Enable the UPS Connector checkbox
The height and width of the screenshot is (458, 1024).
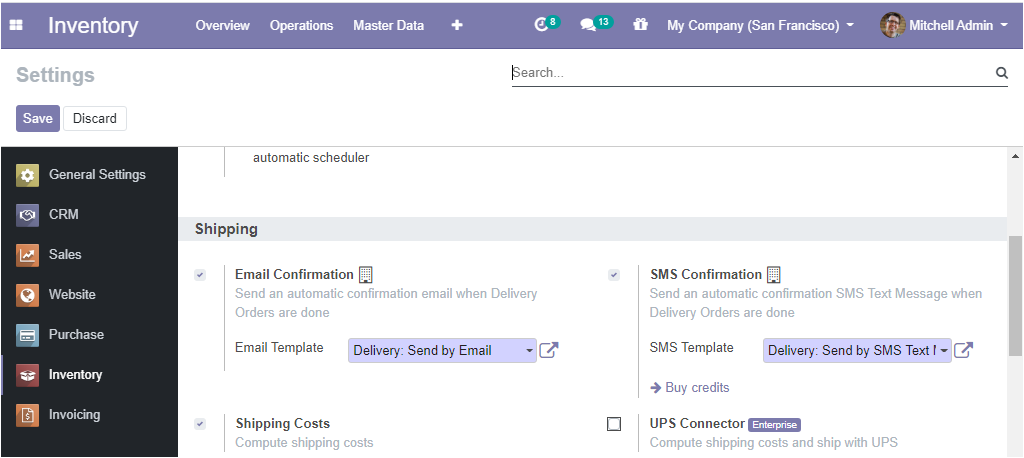pos(614,424)
